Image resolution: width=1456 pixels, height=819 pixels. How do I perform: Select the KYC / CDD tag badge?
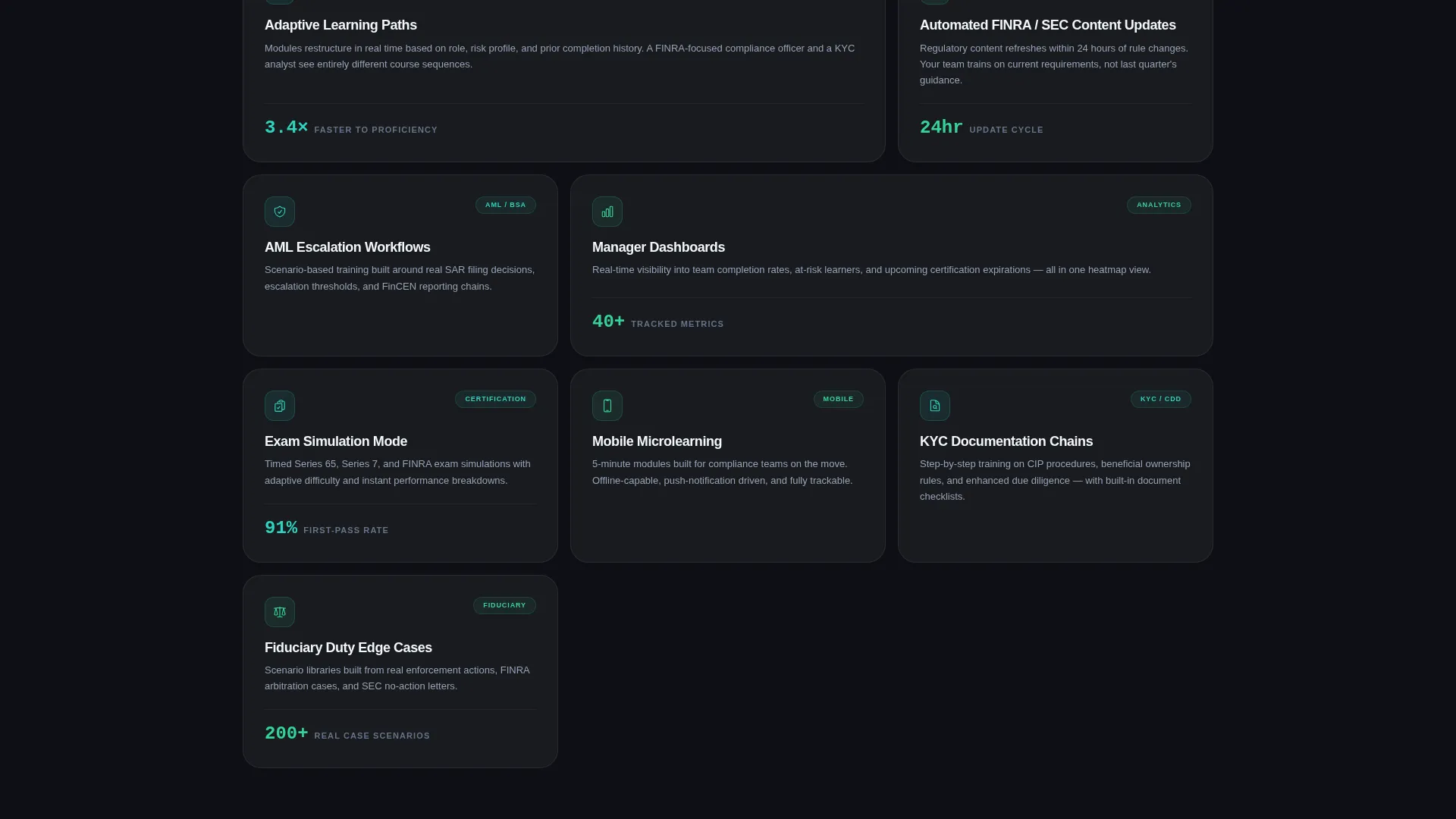click(x=1160, y=400)
